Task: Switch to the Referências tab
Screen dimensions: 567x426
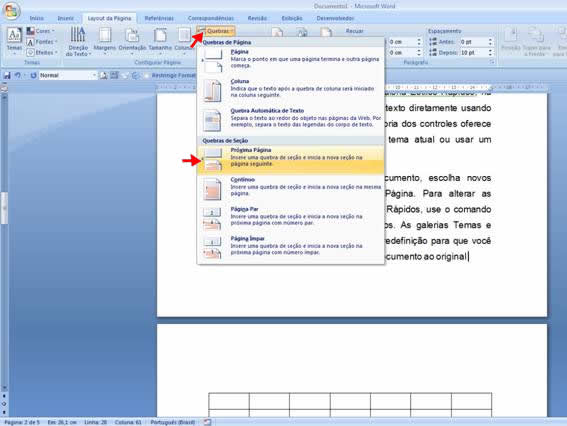Action: (x=159, y=18)
